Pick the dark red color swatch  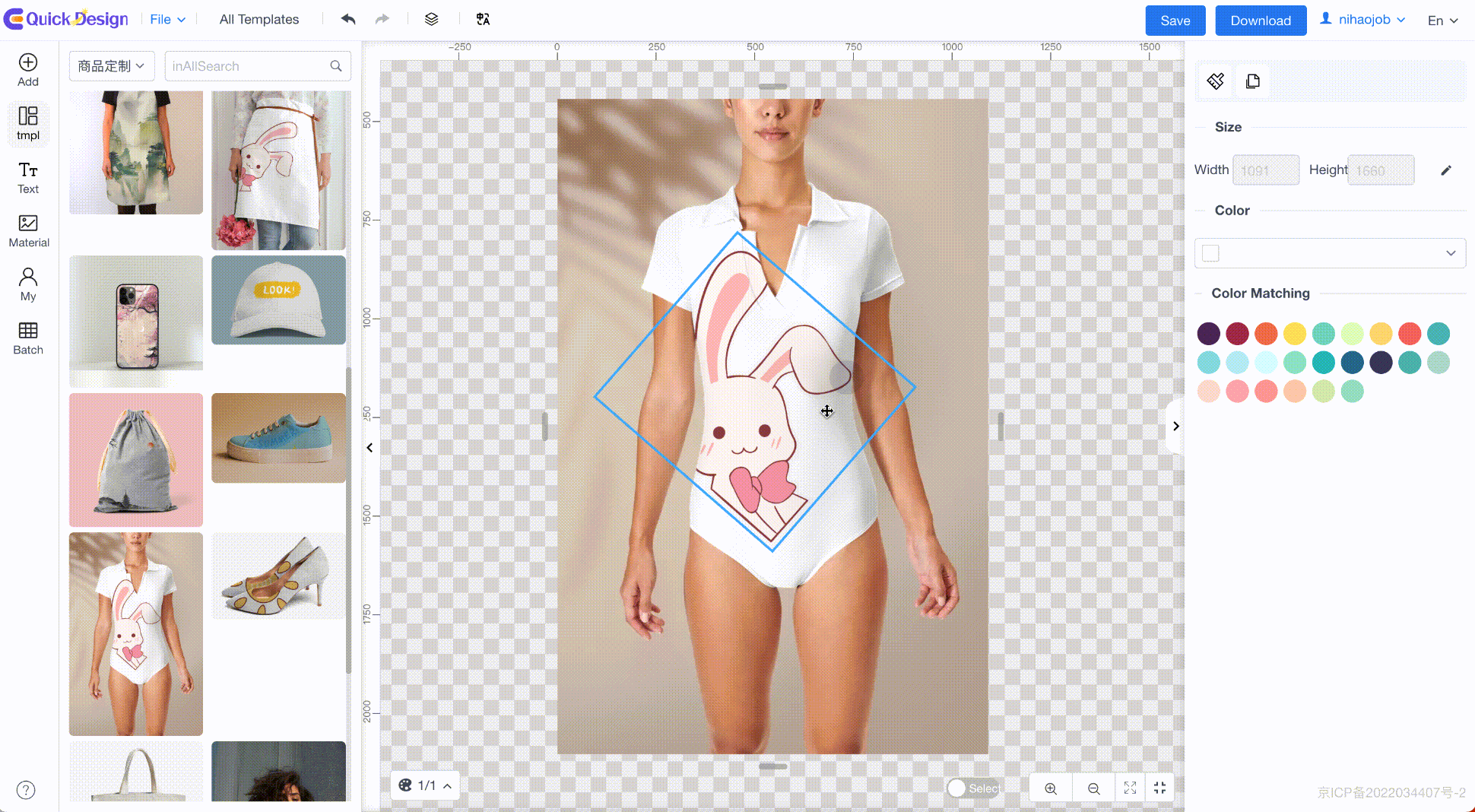(x=1237, y=334)
